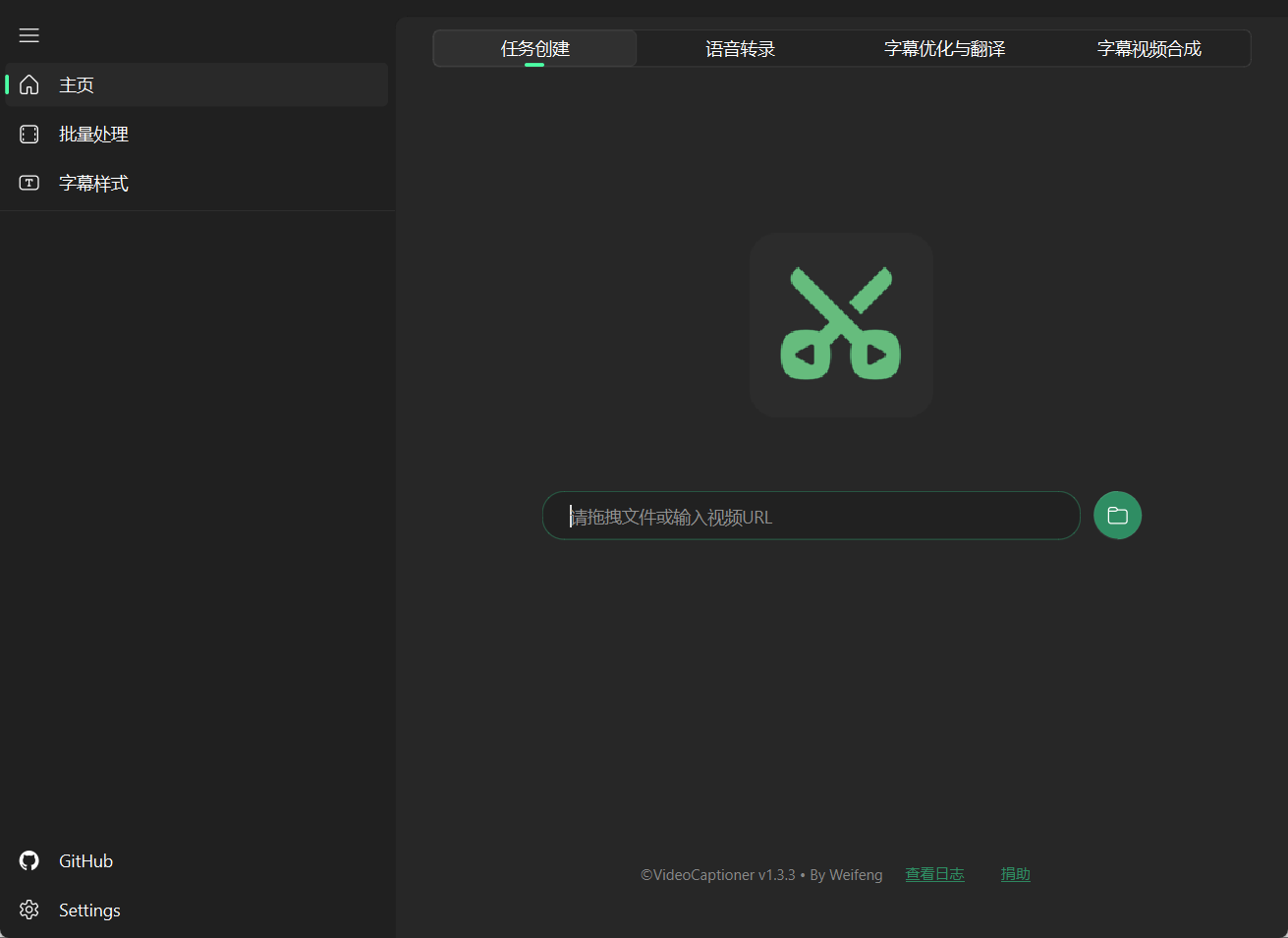Click the ©VideoCaptioner v1.3.3 By Weifeng text
1288x938 pixels.
pos(761,874)
